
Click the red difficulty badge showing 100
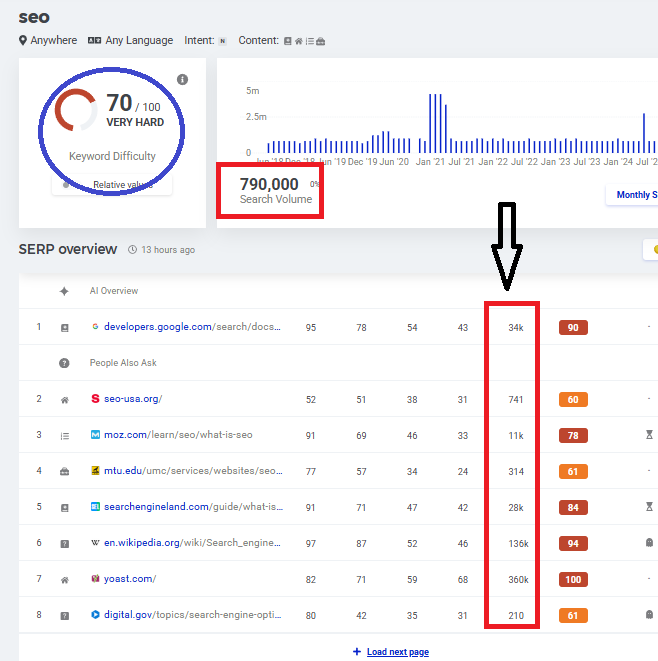point(573,579)
